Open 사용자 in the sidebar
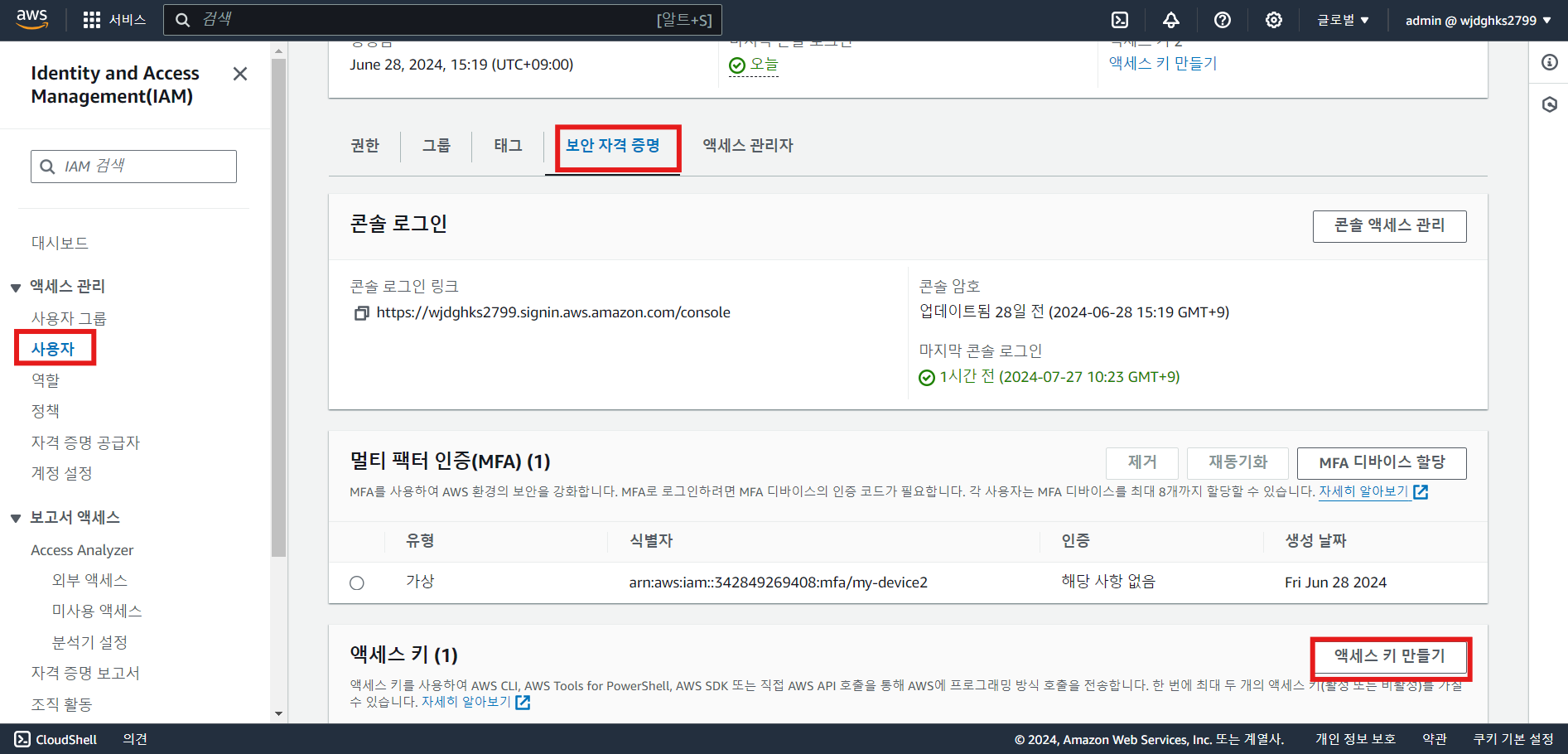 click(x=53, y=349)
